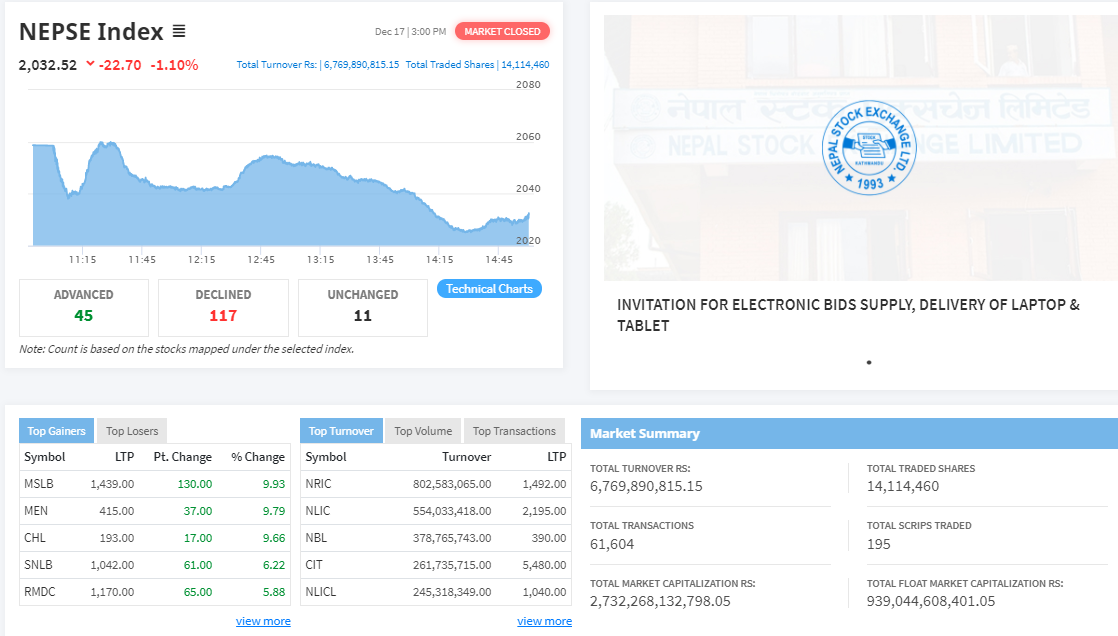Click the Market Summary turnover value 6,769,890,815.15

(646, 486)
